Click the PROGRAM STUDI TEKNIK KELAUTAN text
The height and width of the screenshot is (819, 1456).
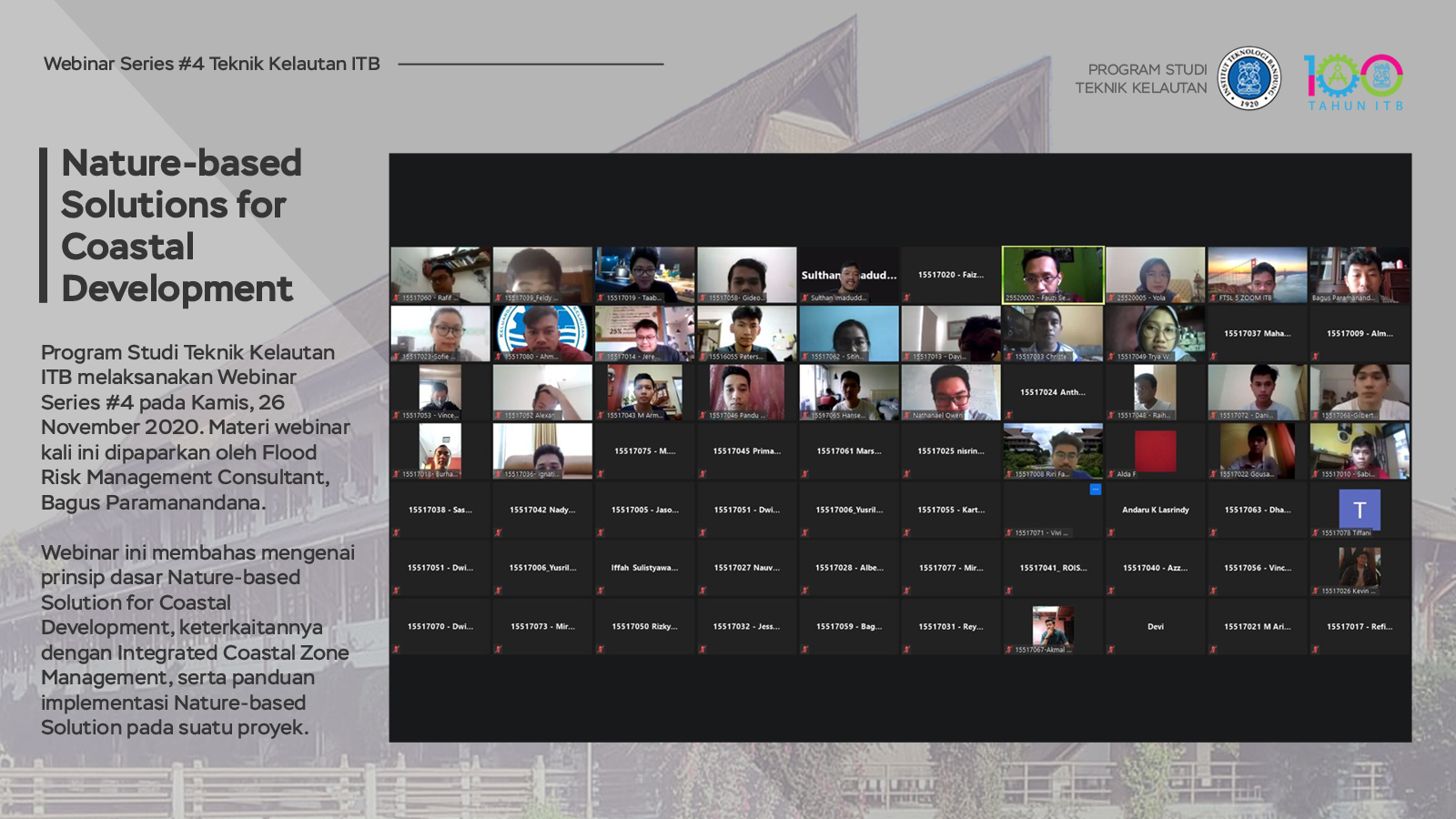click(1141, 78)
